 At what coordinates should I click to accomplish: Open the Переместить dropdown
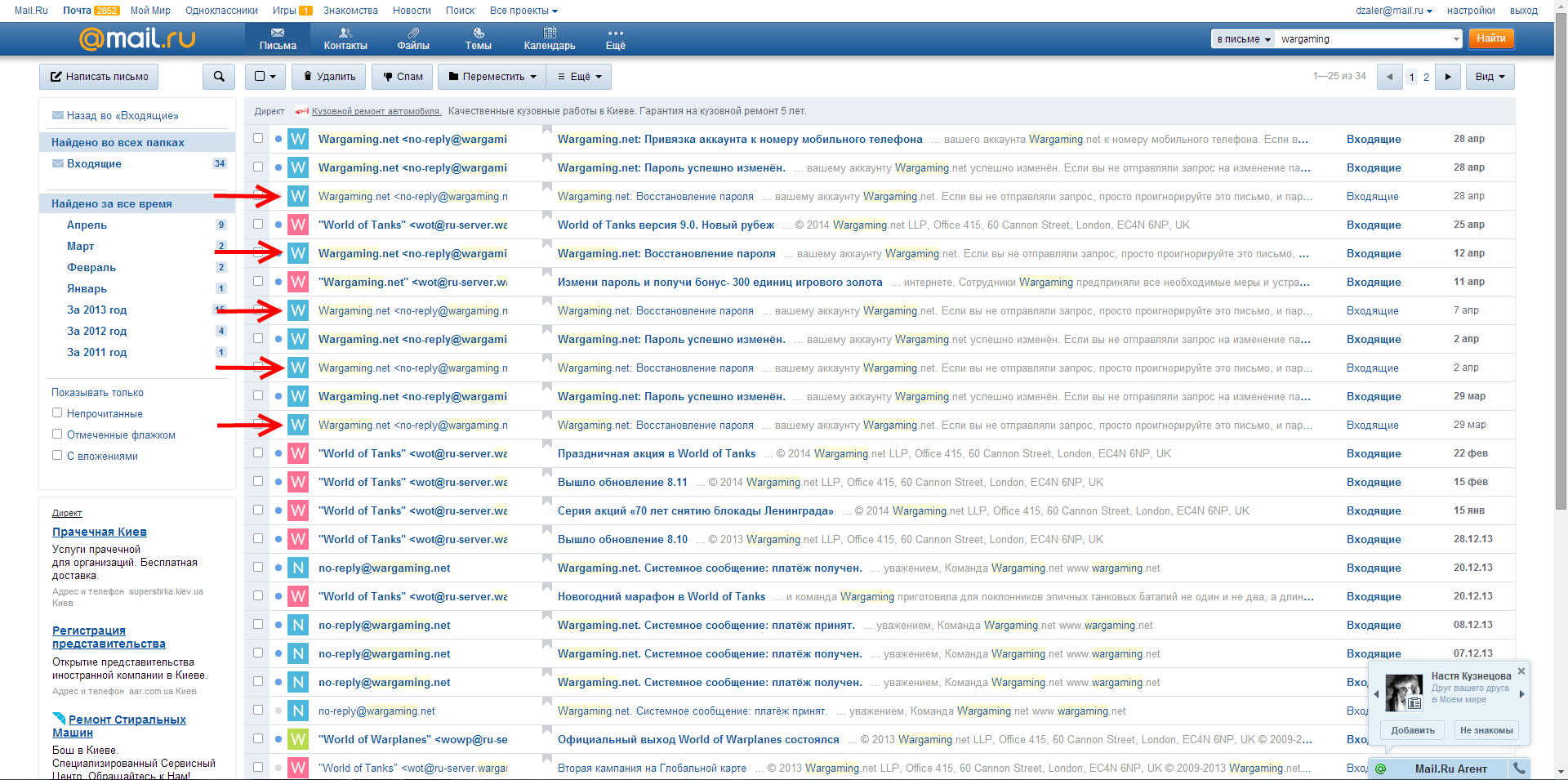pyautogui.click(x=492, y=77)
